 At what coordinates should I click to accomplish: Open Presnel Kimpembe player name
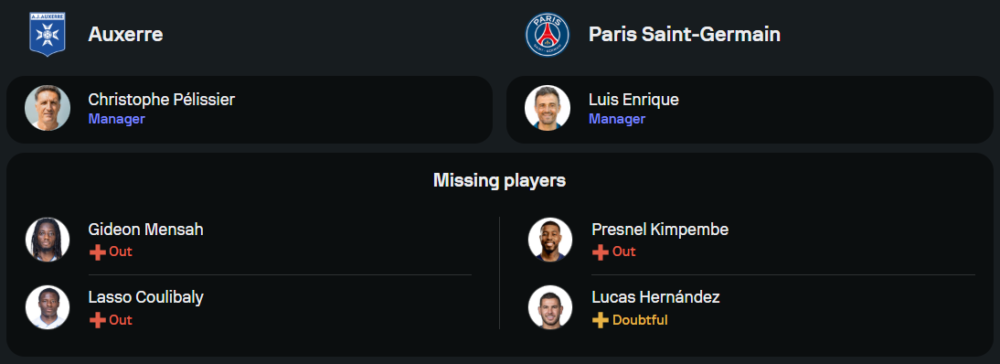pyautogui.click(x=660, y=229)
